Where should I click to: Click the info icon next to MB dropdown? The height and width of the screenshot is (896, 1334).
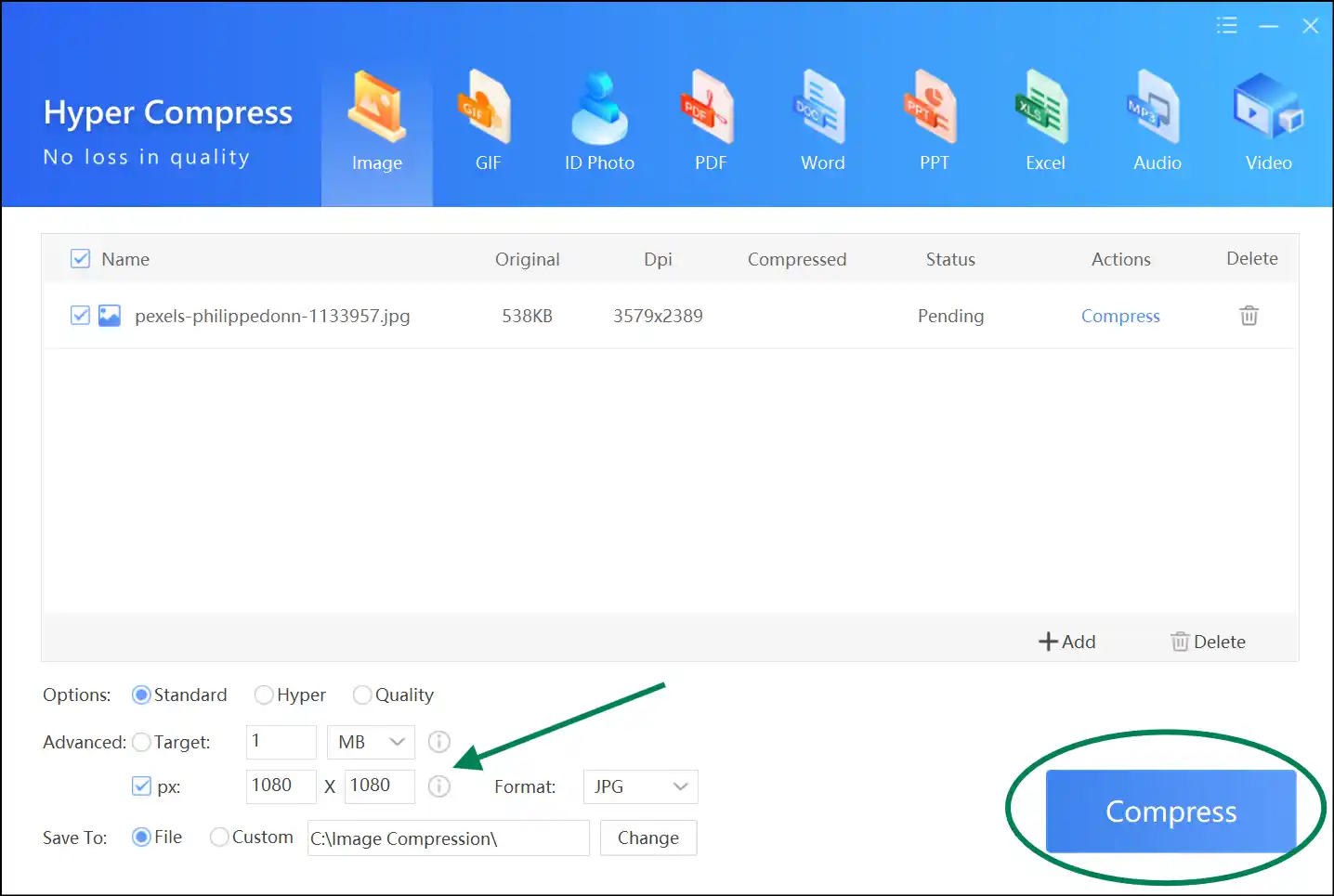[439, 742]
